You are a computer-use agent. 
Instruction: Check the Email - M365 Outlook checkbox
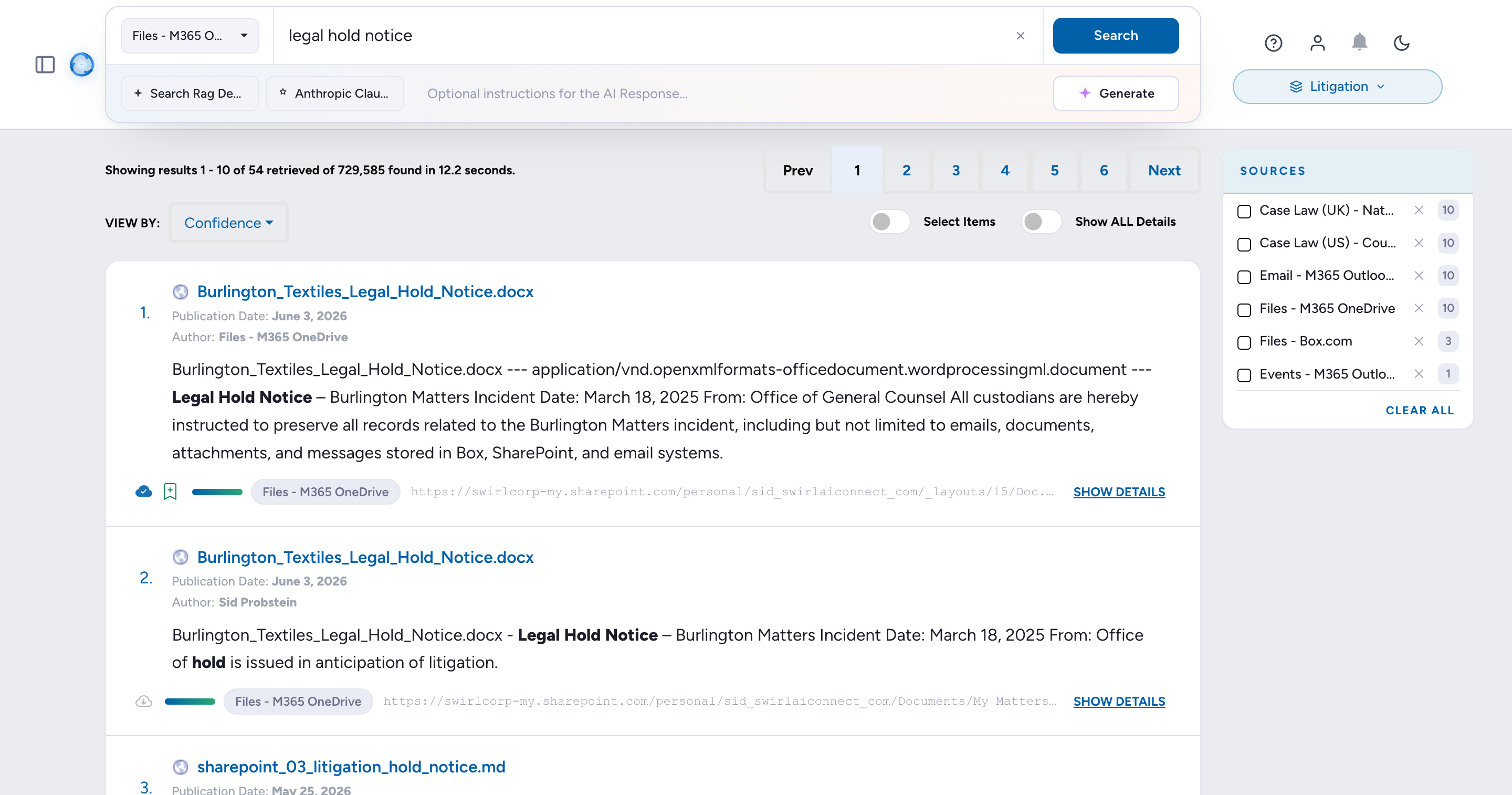(1244, 277)
